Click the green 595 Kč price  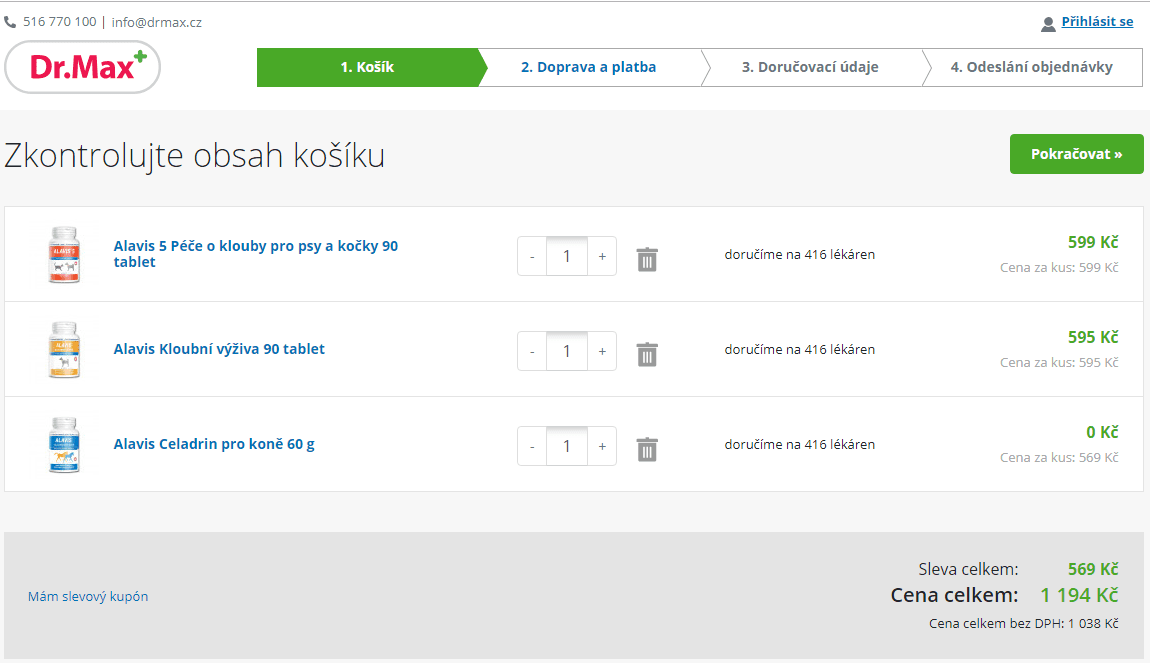click(x=1093, y=337)
